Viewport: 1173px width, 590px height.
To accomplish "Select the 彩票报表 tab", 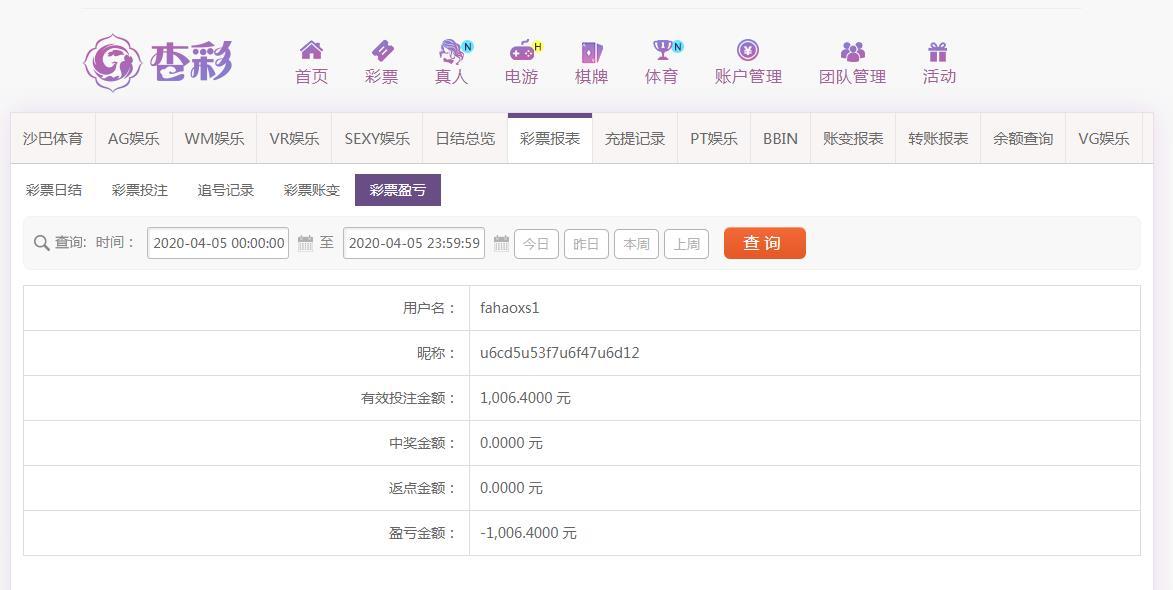I will pyautogui.click(x=550, y=138).
